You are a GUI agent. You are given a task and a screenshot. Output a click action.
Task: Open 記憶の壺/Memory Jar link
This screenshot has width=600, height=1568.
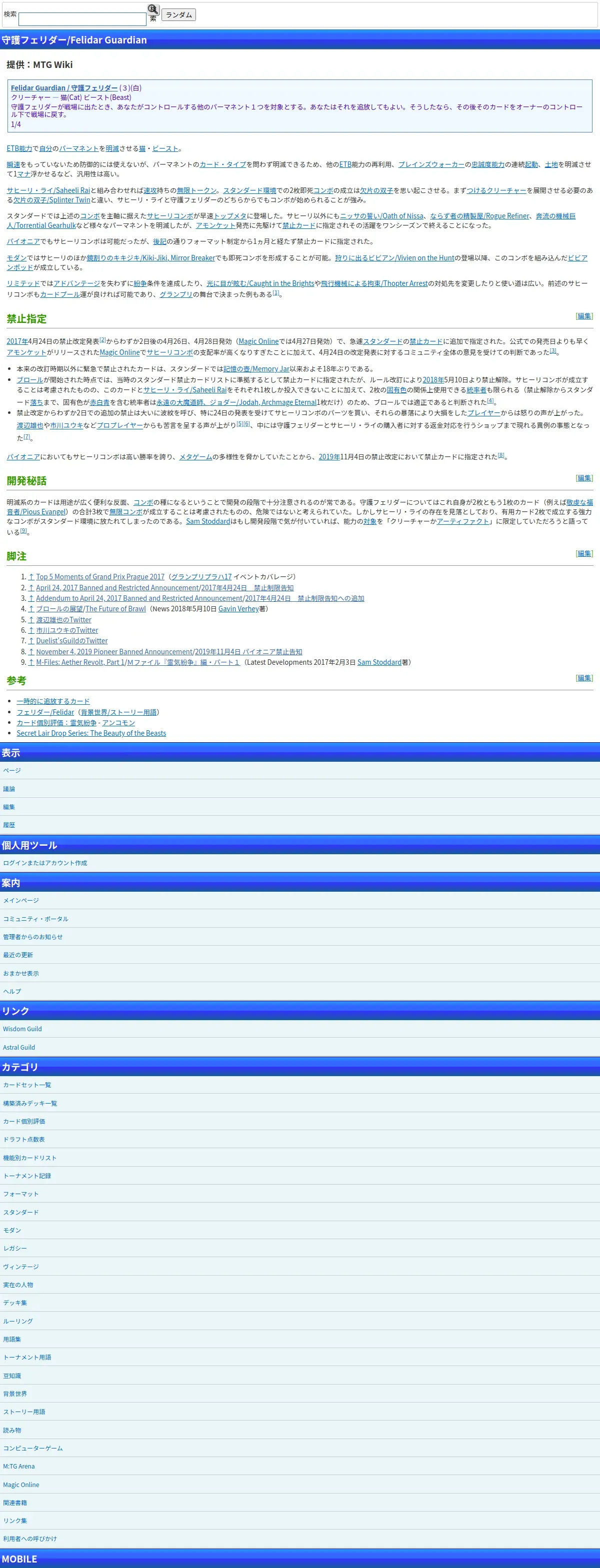click(x=256, y=369)
